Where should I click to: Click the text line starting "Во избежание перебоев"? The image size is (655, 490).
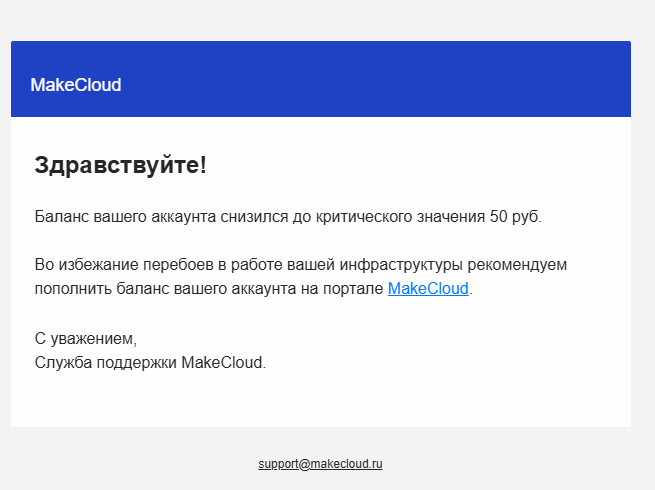coord(300,265)
